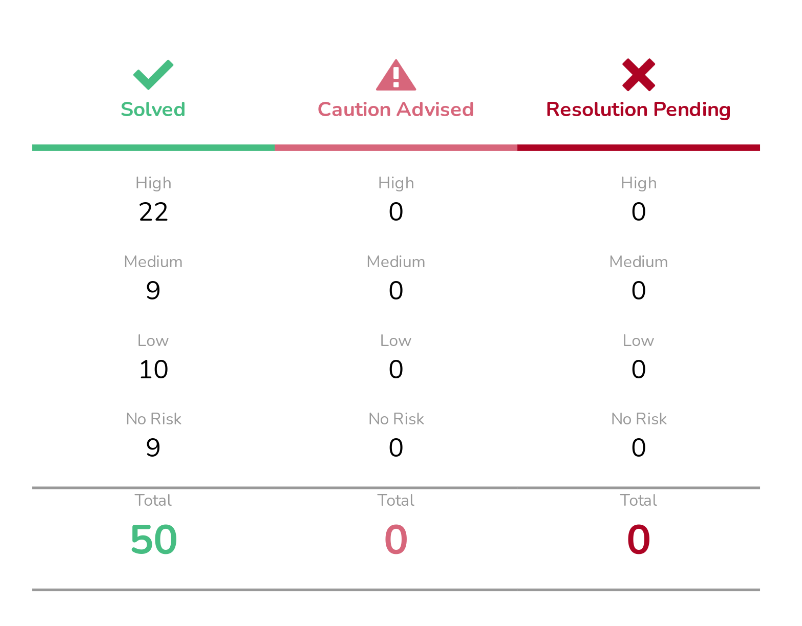Select the Solved heading
This screenshot has width=802, height=626.
tap(153, 109)
